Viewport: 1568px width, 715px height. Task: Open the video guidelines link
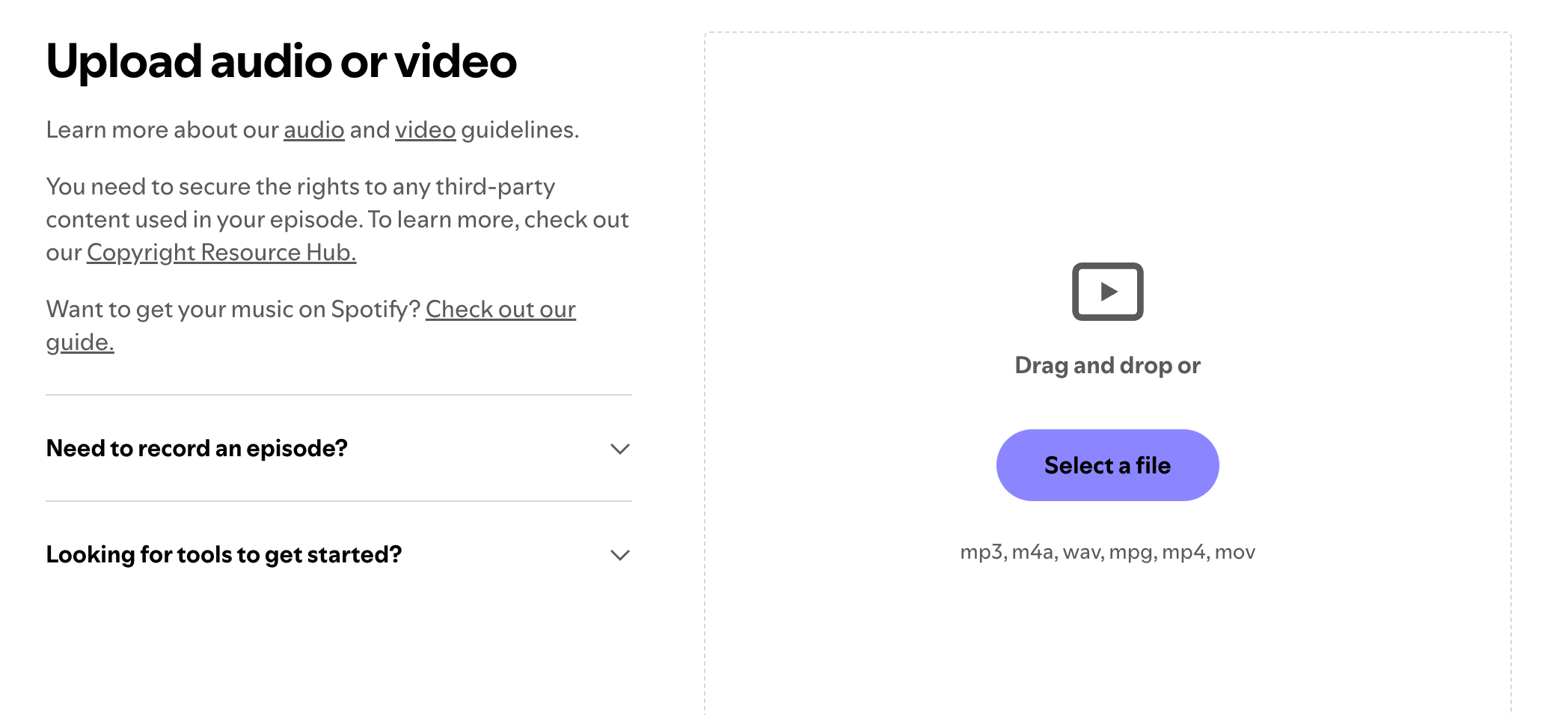pos(425,129)
